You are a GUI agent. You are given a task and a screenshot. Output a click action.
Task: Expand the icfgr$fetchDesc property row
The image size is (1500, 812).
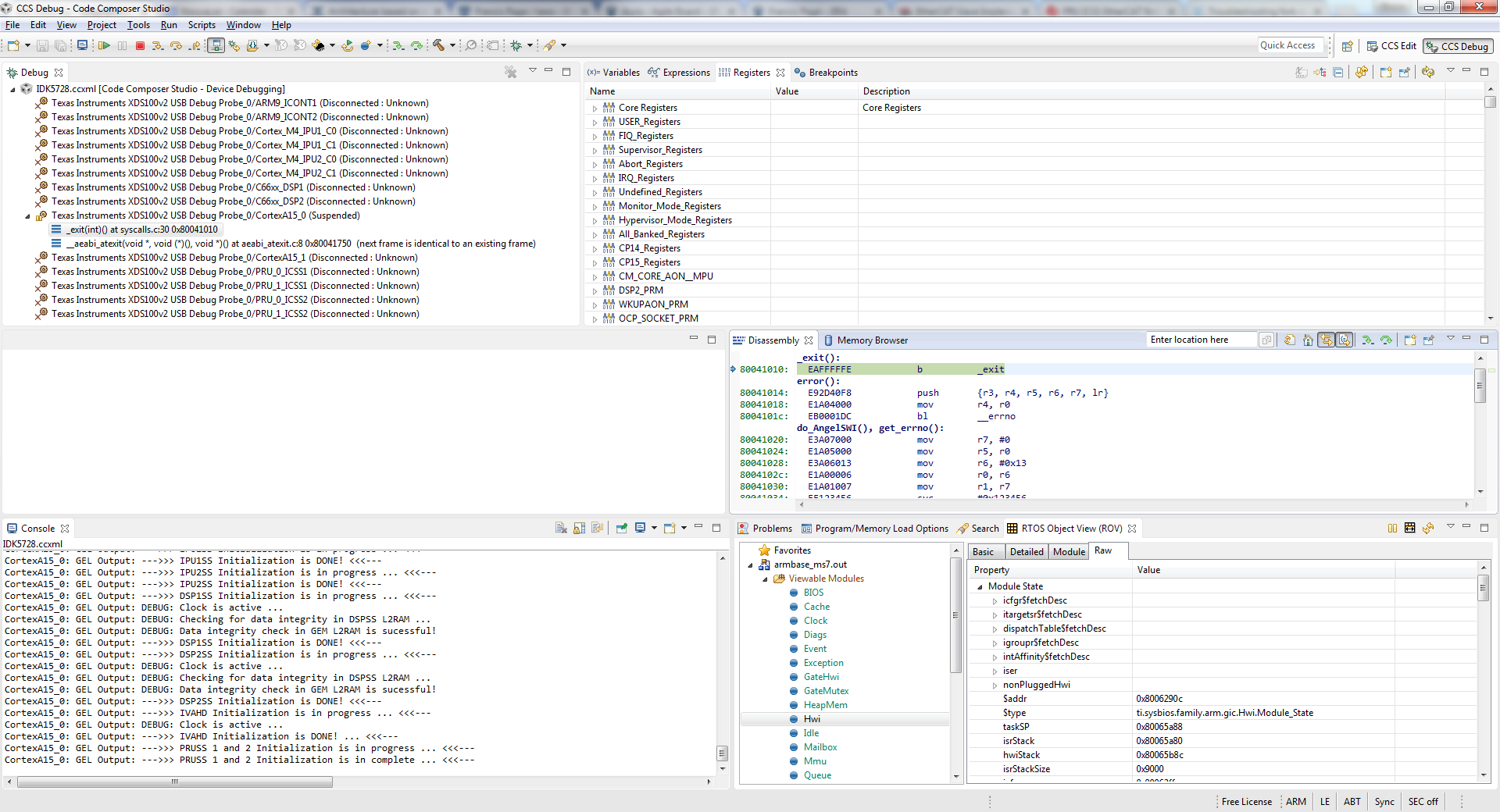(995, 601)
